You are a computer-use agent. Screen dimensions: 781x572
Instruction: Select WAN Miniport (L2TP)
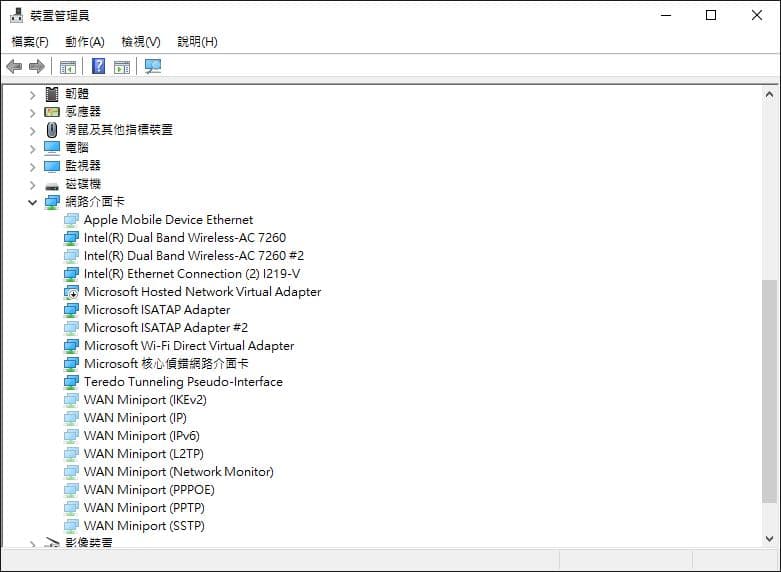[143, 453]
